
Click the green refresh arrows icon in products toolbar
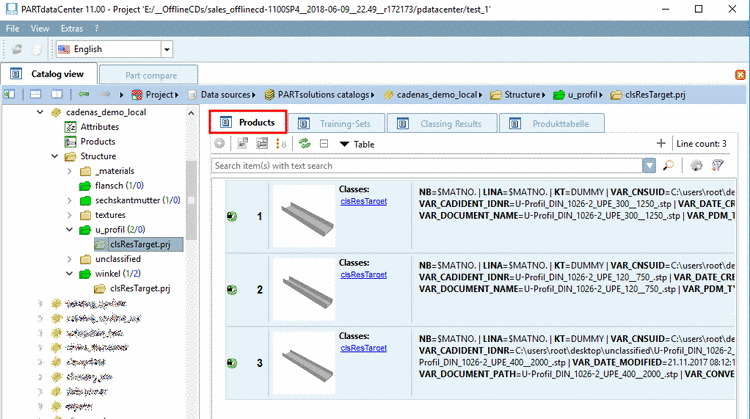tap(305, 143)
